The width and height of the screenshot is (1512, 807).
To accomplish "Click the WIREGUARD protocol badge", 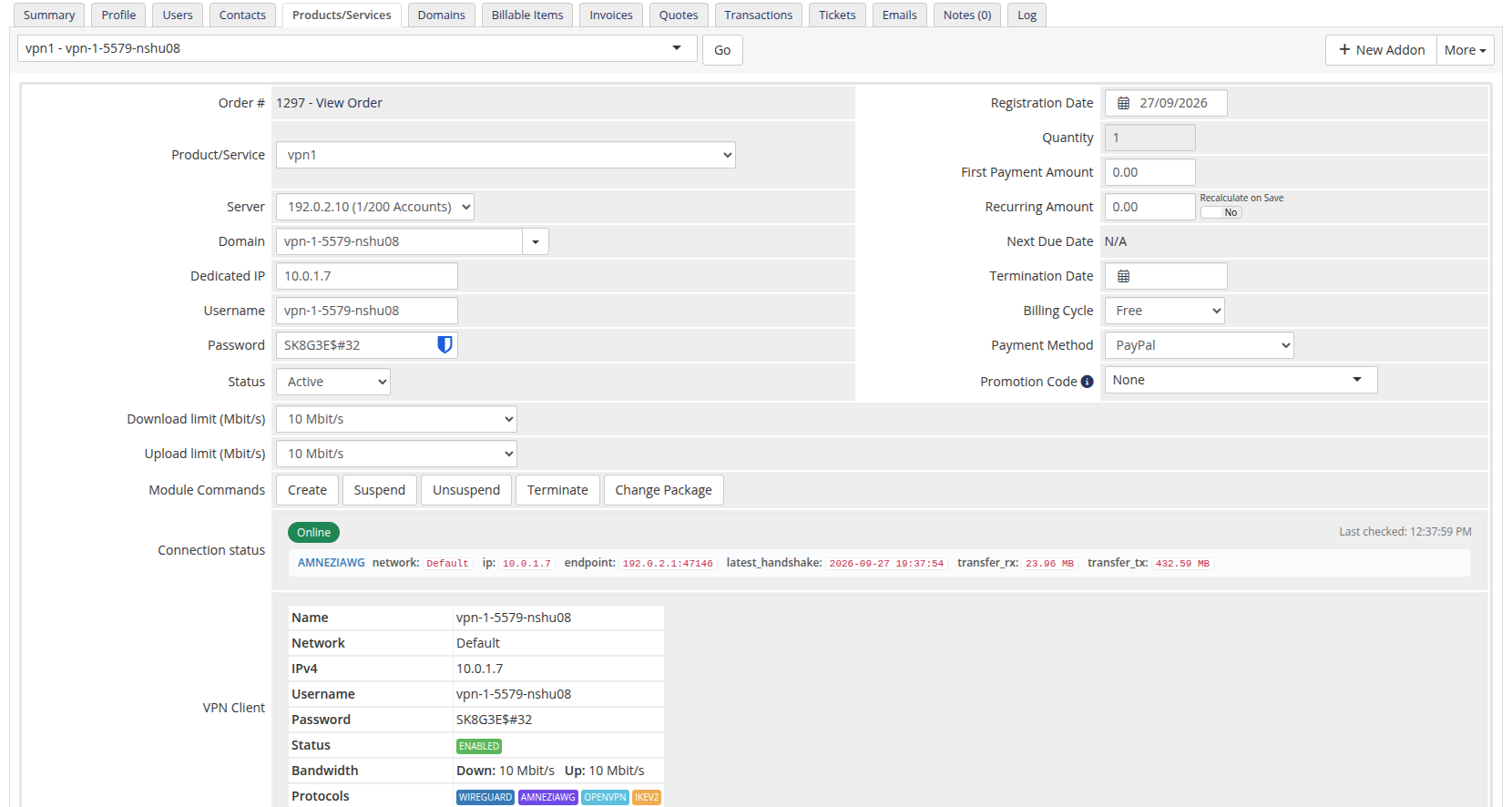I will click(485, 797).
